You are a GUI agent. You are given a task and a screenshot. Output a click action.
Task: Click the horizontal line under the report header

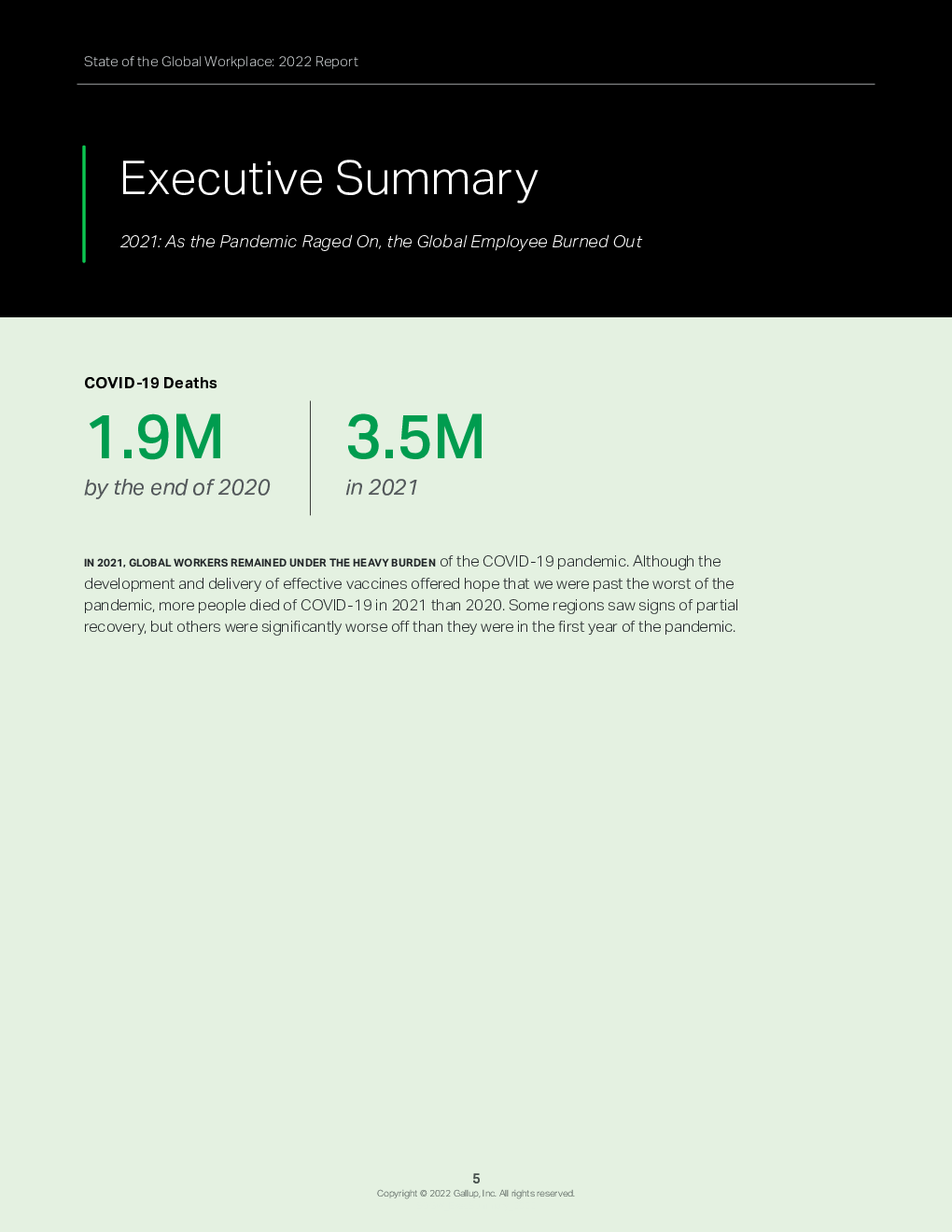point(476,84)
